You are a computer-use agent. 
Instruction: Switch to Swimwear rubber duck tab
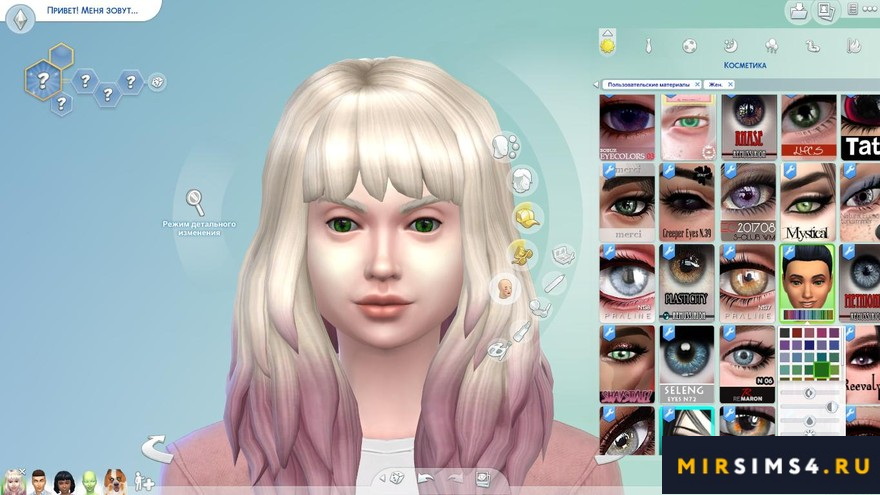pyautogui.click(x=813, y=47)
